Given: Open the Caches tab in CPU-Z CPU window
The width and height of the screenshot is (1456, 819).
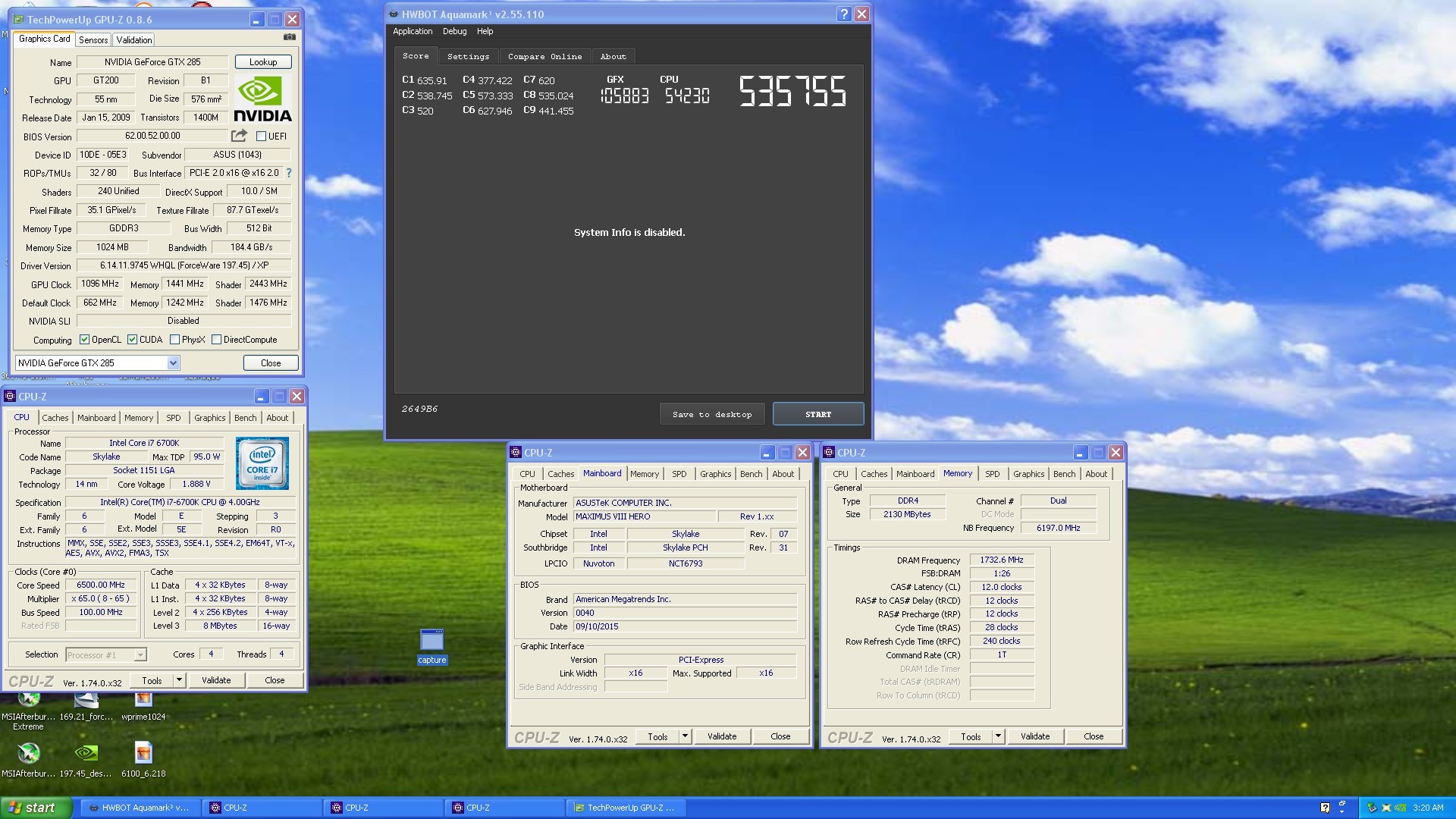Looking at the screenshot, I should point(55,418).
